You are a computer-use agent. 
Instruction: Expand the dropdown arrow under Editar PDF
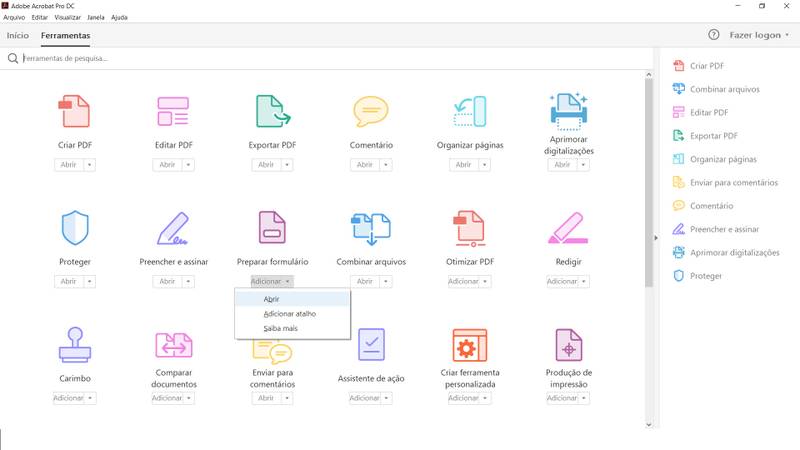(188, 165)
